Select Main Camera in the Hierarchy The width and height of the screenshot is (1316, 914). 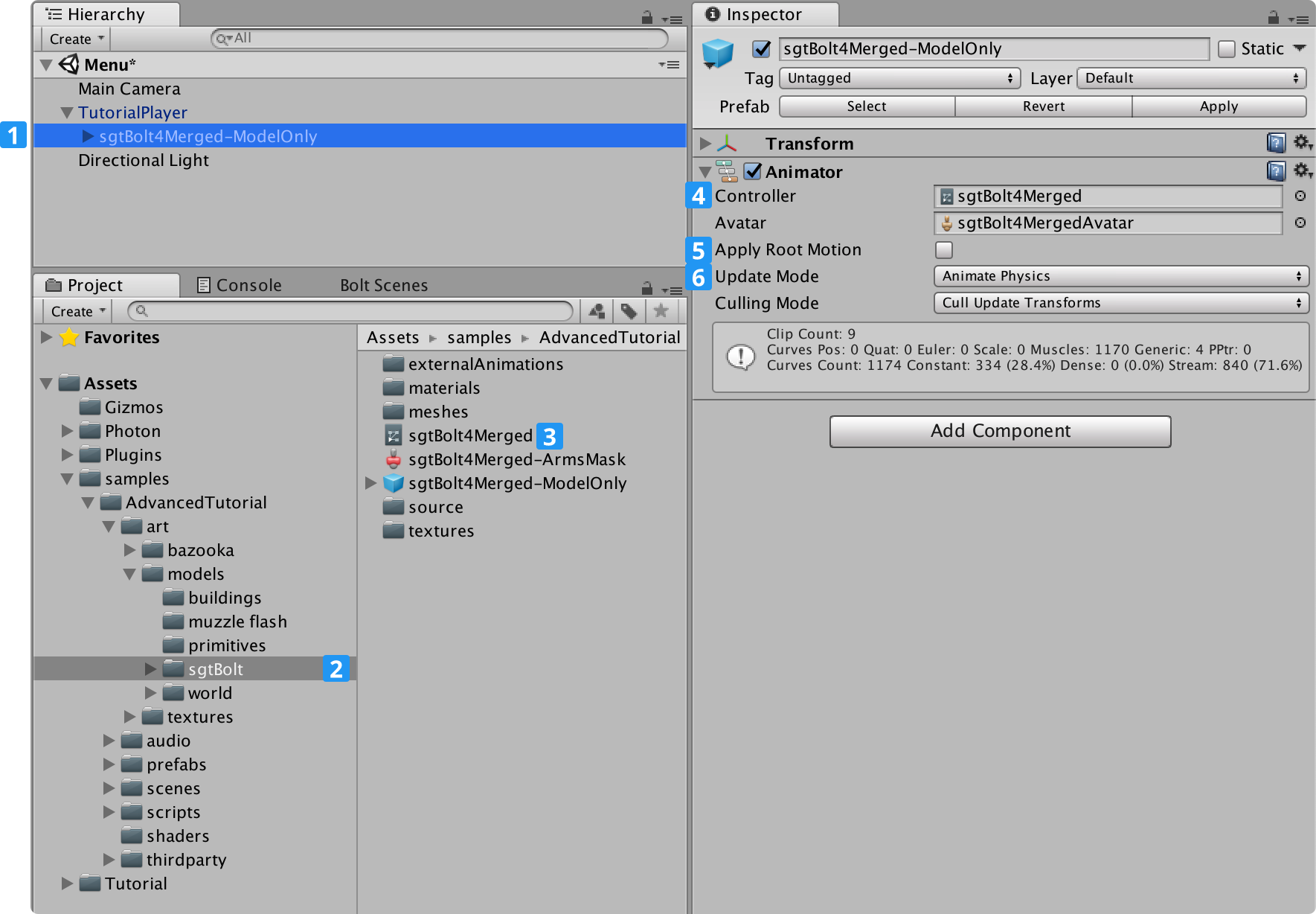pos(129,89)
